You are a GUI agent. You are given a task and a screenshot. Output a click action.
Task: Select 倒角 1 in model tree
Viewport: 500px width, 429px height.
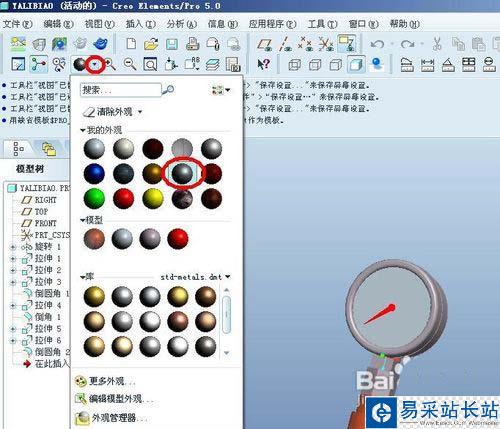coord(42,317)
